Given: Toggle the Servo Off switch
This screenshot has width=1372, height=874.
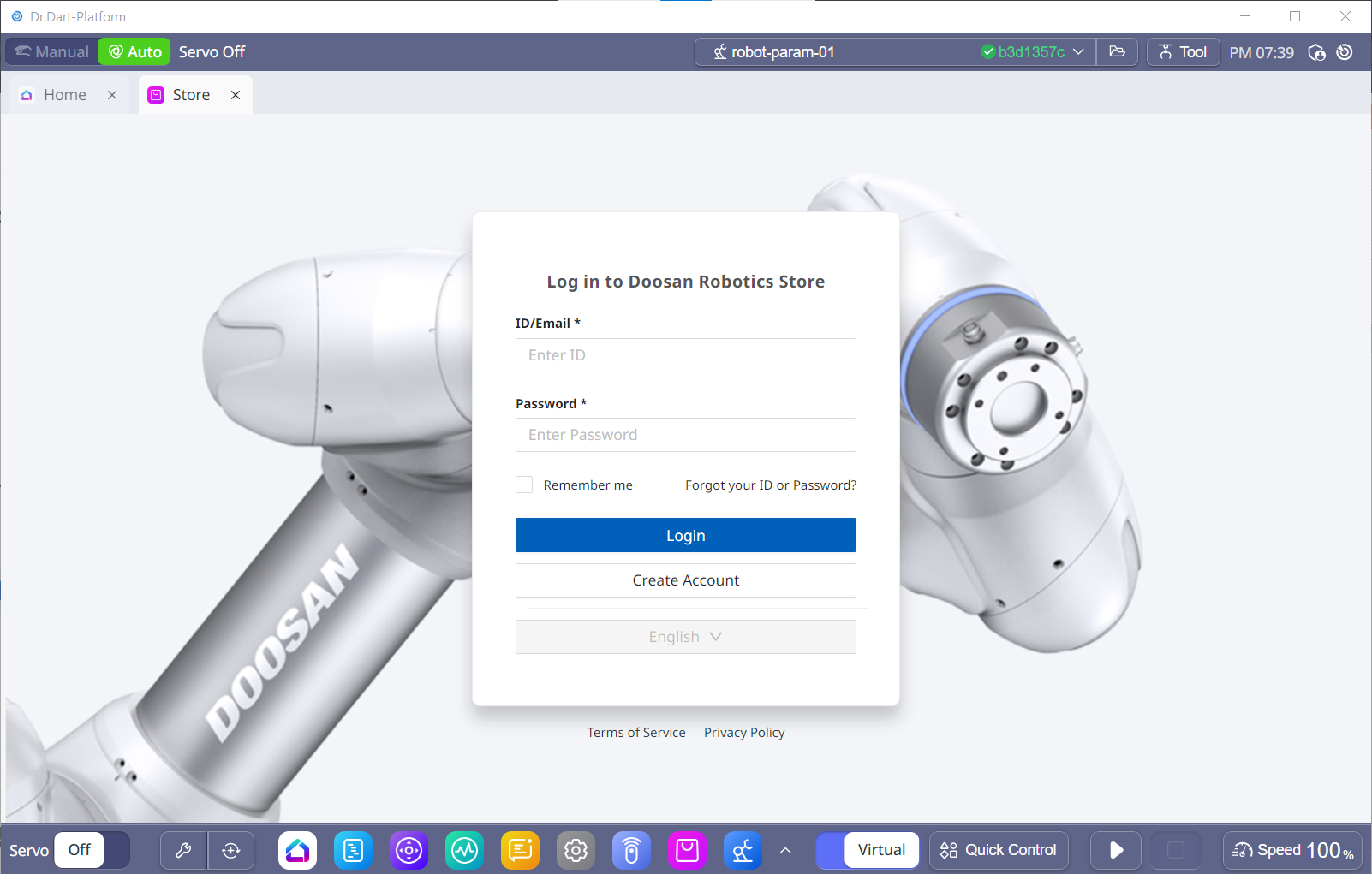Looking at the screenshot, I should (x=92, y=850).
